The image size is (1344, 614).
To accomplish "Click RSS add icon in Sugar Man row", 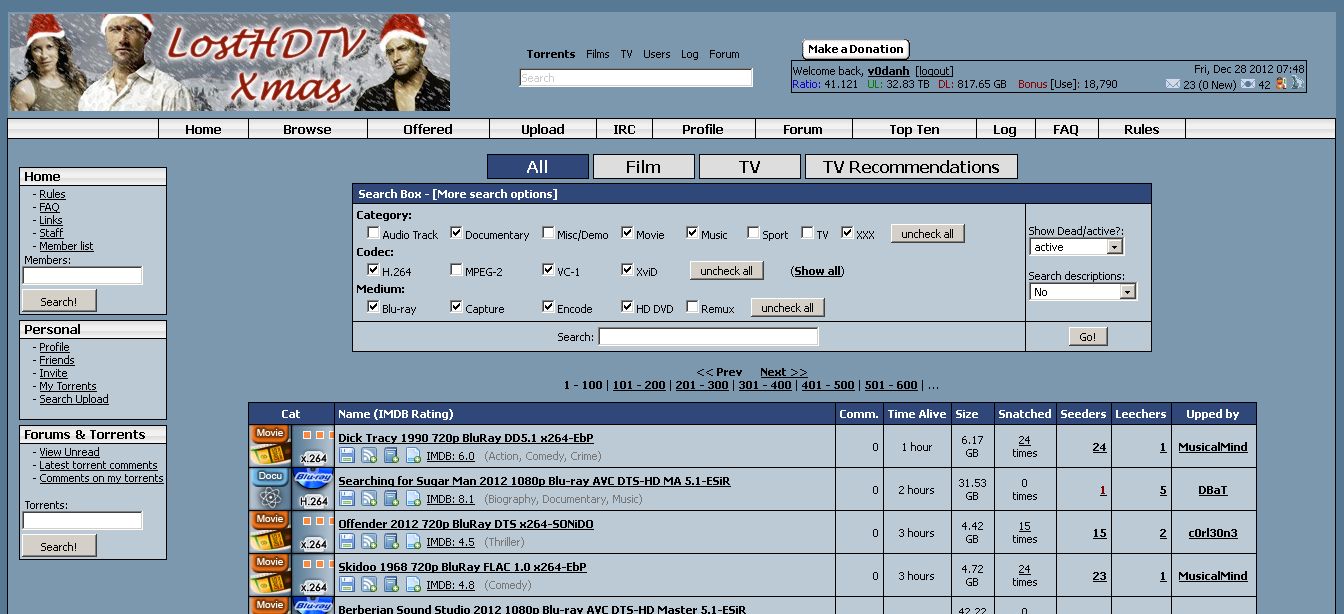I will click(x=369, y=499).
